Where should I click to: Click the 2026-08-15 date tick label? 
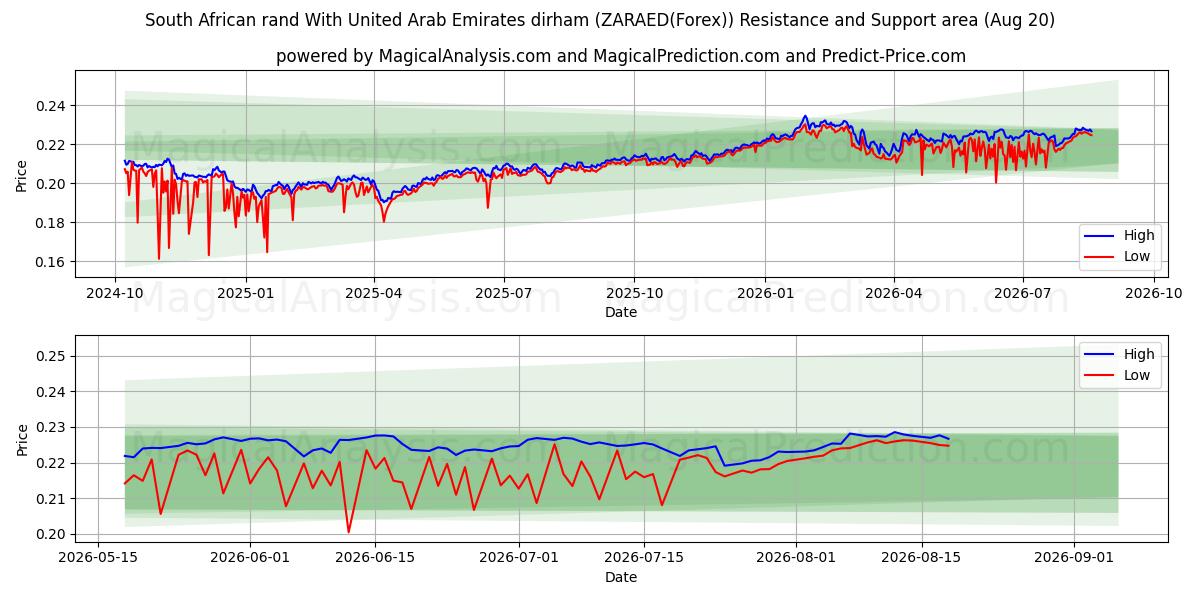tap(922, 558)
